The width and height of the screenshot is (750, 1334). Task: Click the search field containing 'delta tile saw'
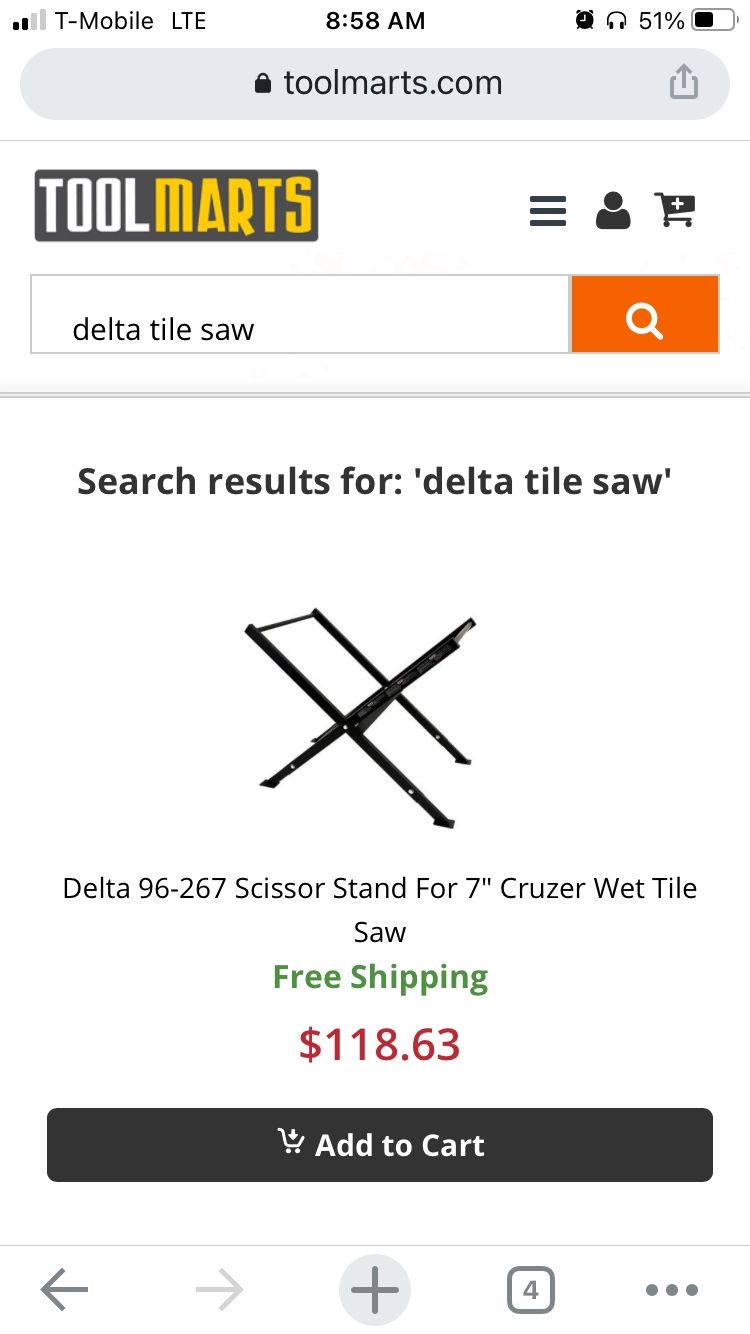[x=300, y=315]
